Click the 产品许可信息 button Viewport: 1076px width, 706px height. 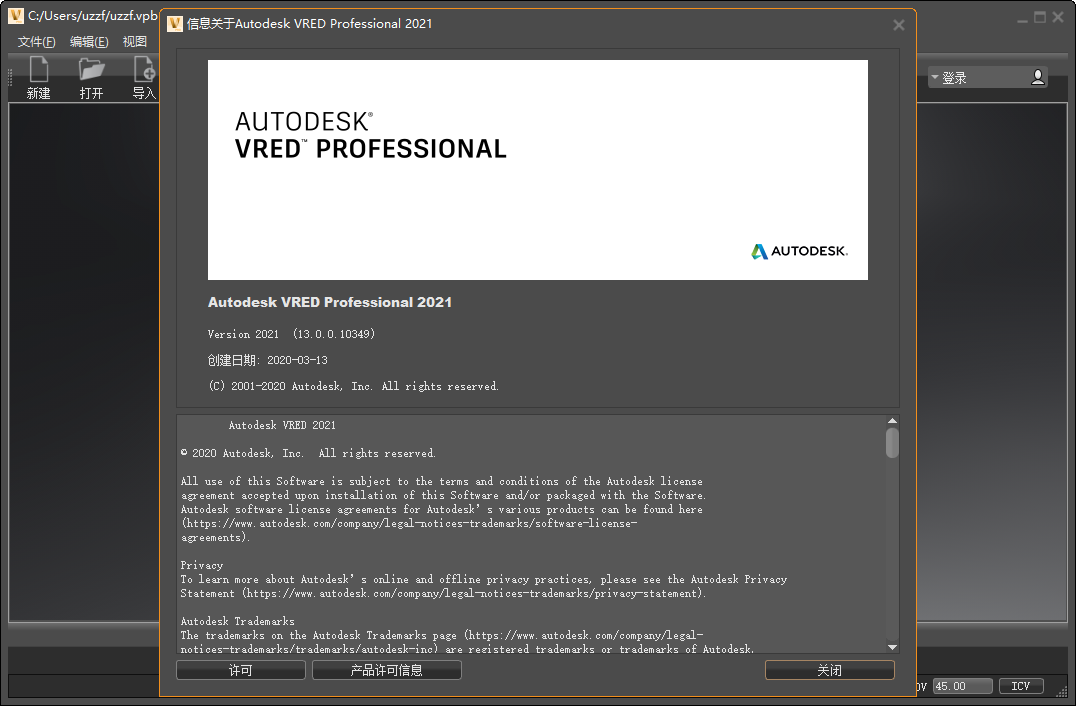tap(386, 669)
